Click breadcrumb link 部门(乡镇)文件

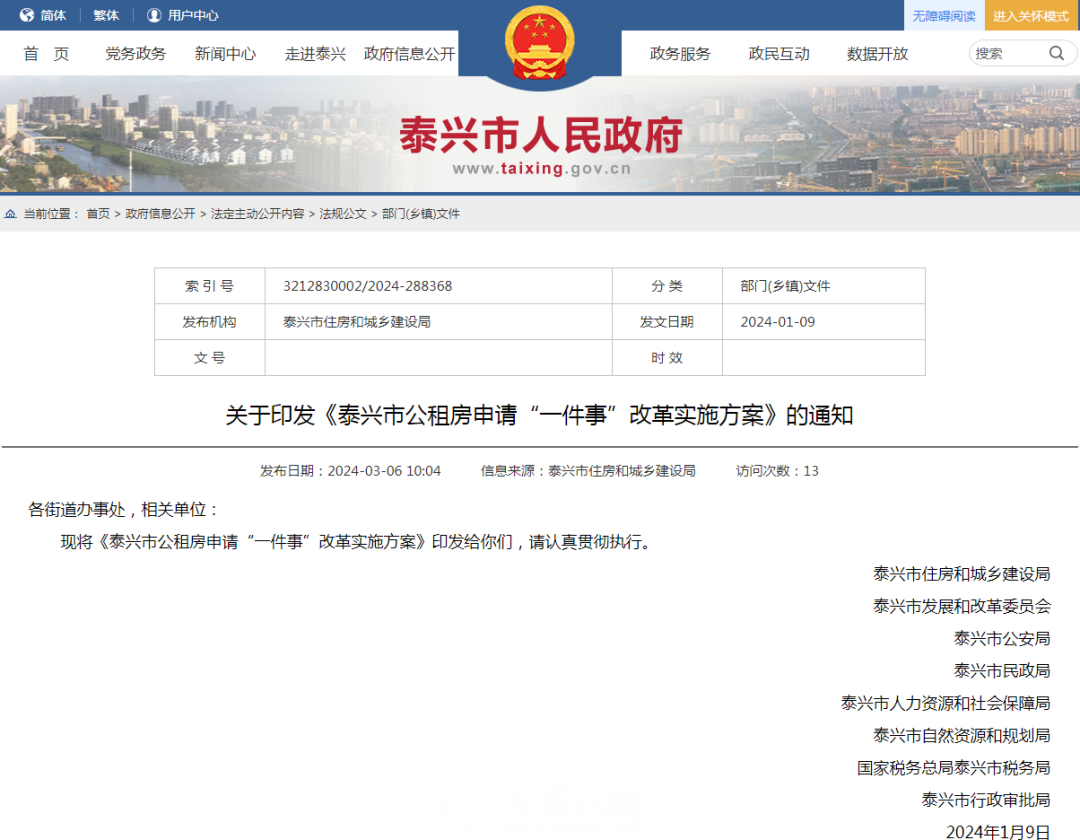[x=421, y=214]
